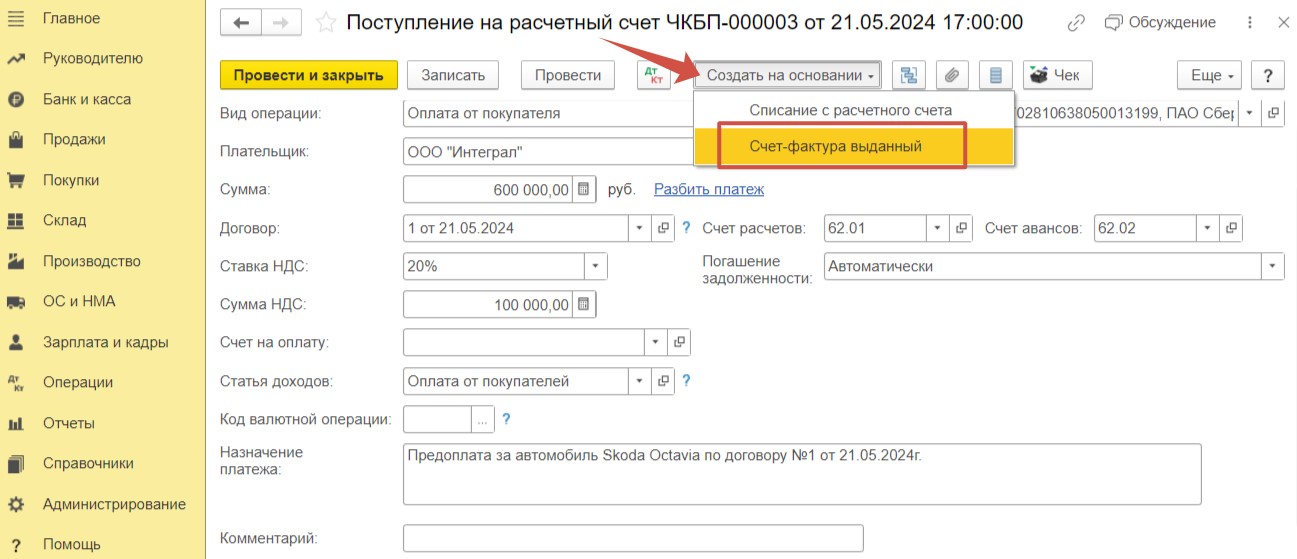This screenshot has height=559, width=1297.
Task: Open the Продажи section
Action: pos(74,139)
